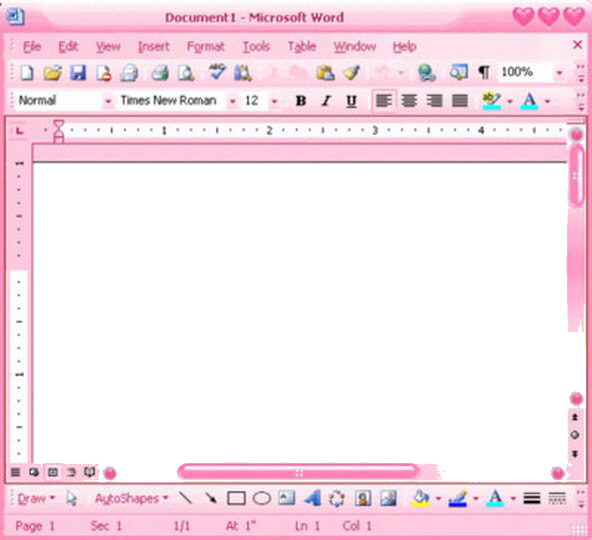Send document by e-mail icon
The height and width of the screenshot is (540, 592).
coord(129,73)
